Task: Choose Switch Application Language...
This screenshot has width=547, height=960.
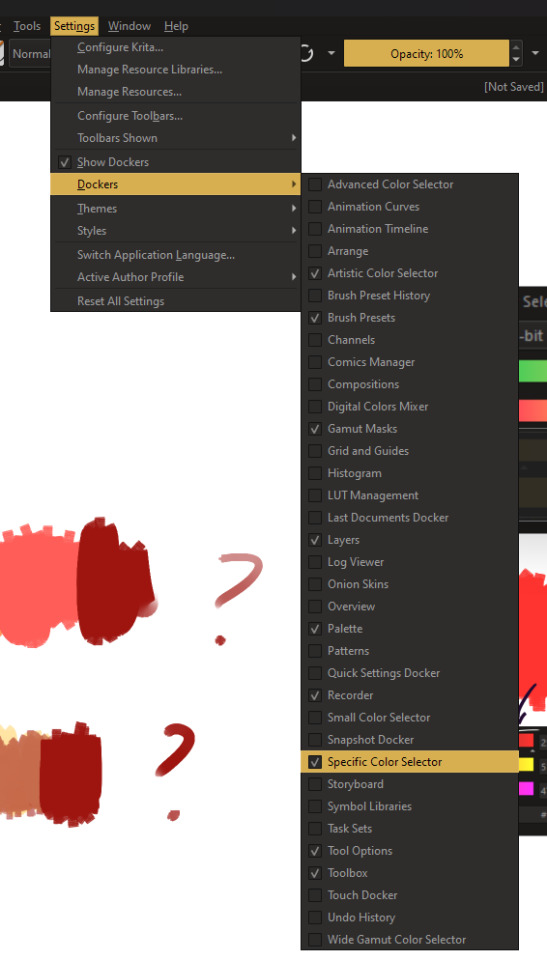Action: tap(175, 255)
